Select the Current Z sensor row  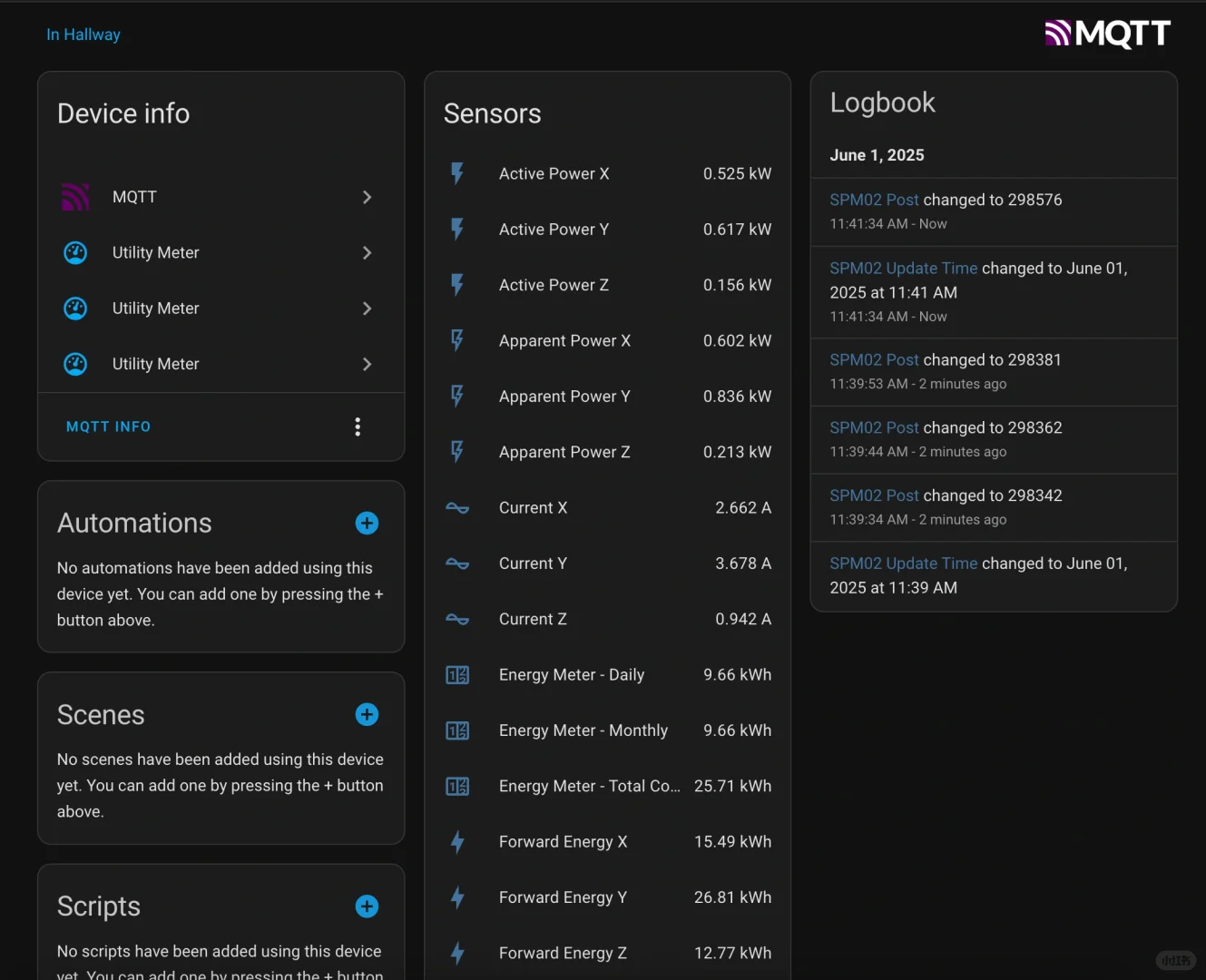(607, 619)
